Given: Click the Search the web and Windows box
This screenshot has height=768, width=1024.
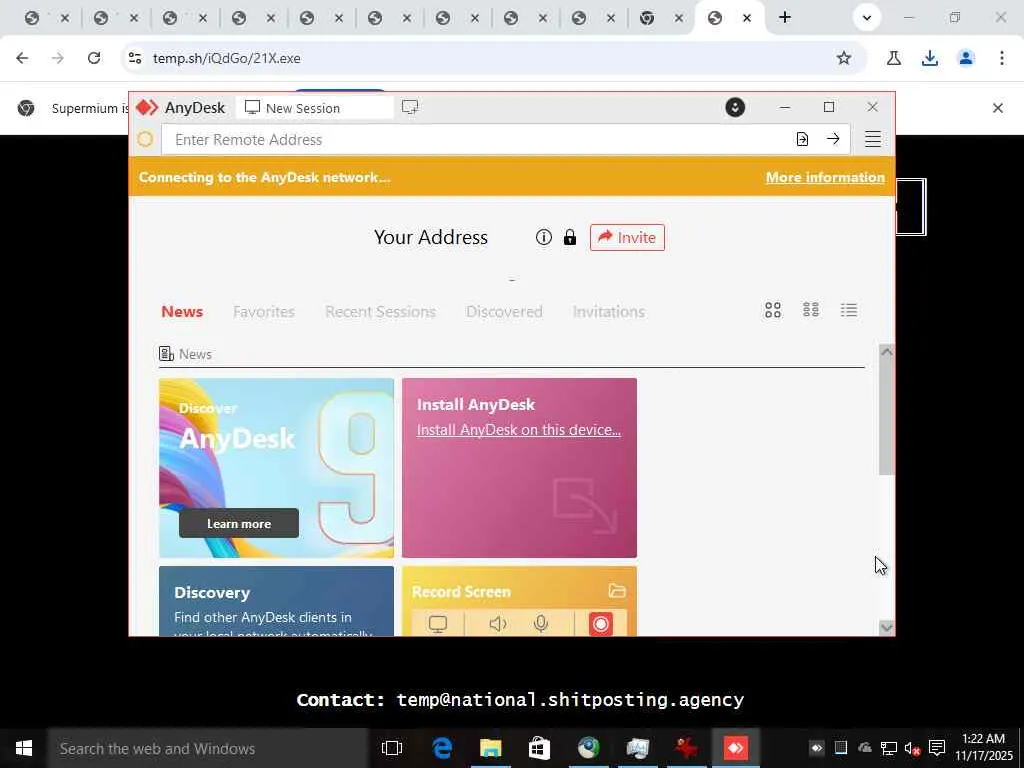Looking at the screenshot, I should tap(208, 748).
